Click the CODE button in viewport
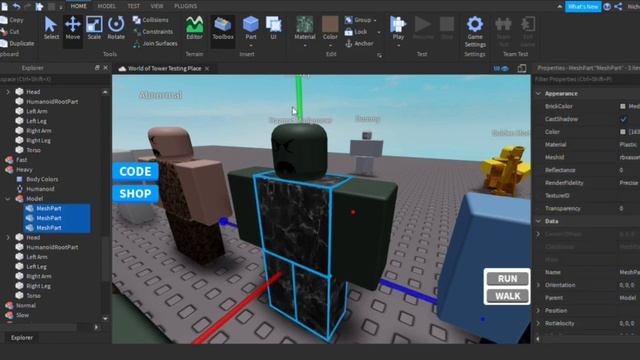Image resolution: width=640 pixels, height=360 pixels. coord(135,171)
